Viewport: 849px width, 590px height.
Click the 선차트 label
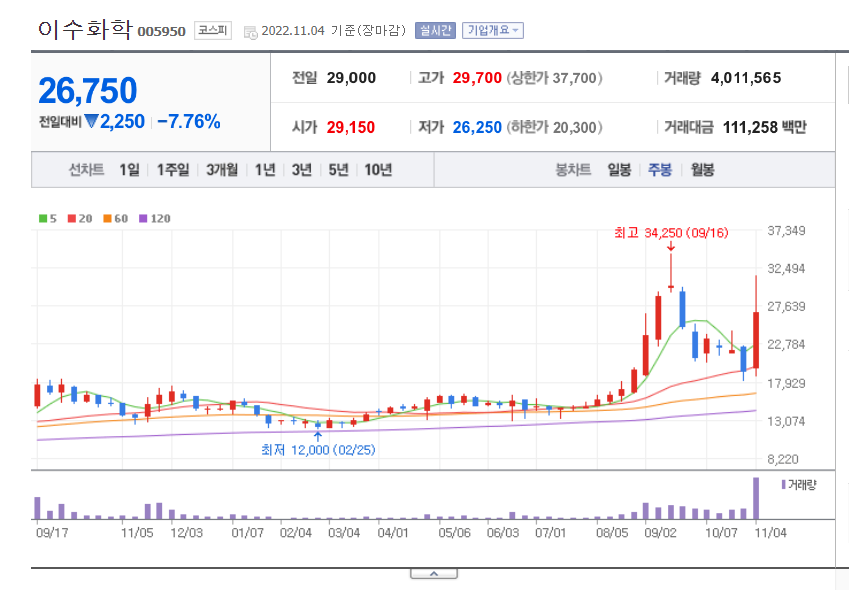tap(86, 170)
